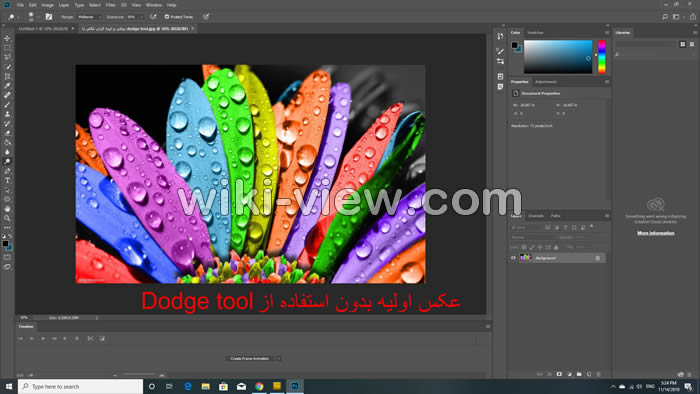Select the Pen tool
Image resolution: width=700 pixels, height=394 pixels.
7,171
